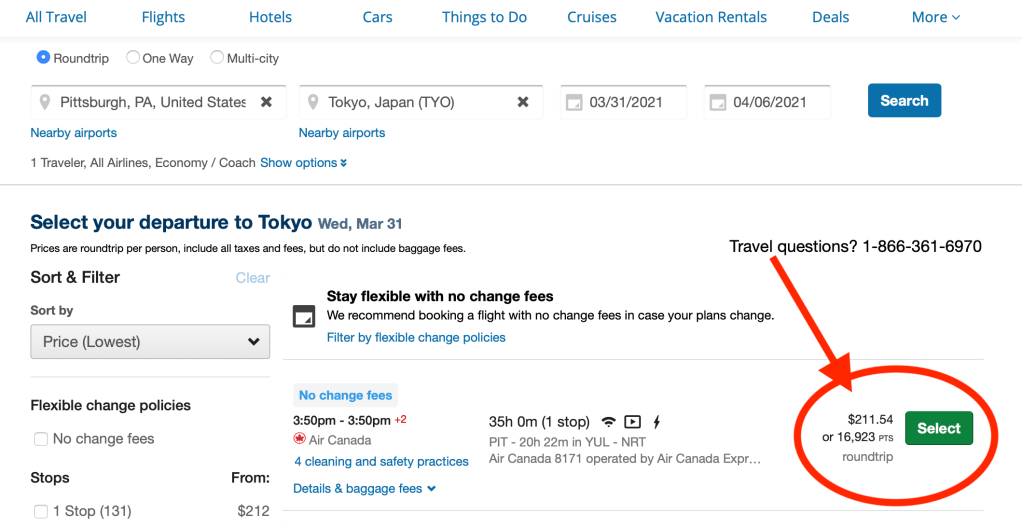Open the More menu in navigation
Viewport: 1022px width, 528px height.
click(935, 17)
